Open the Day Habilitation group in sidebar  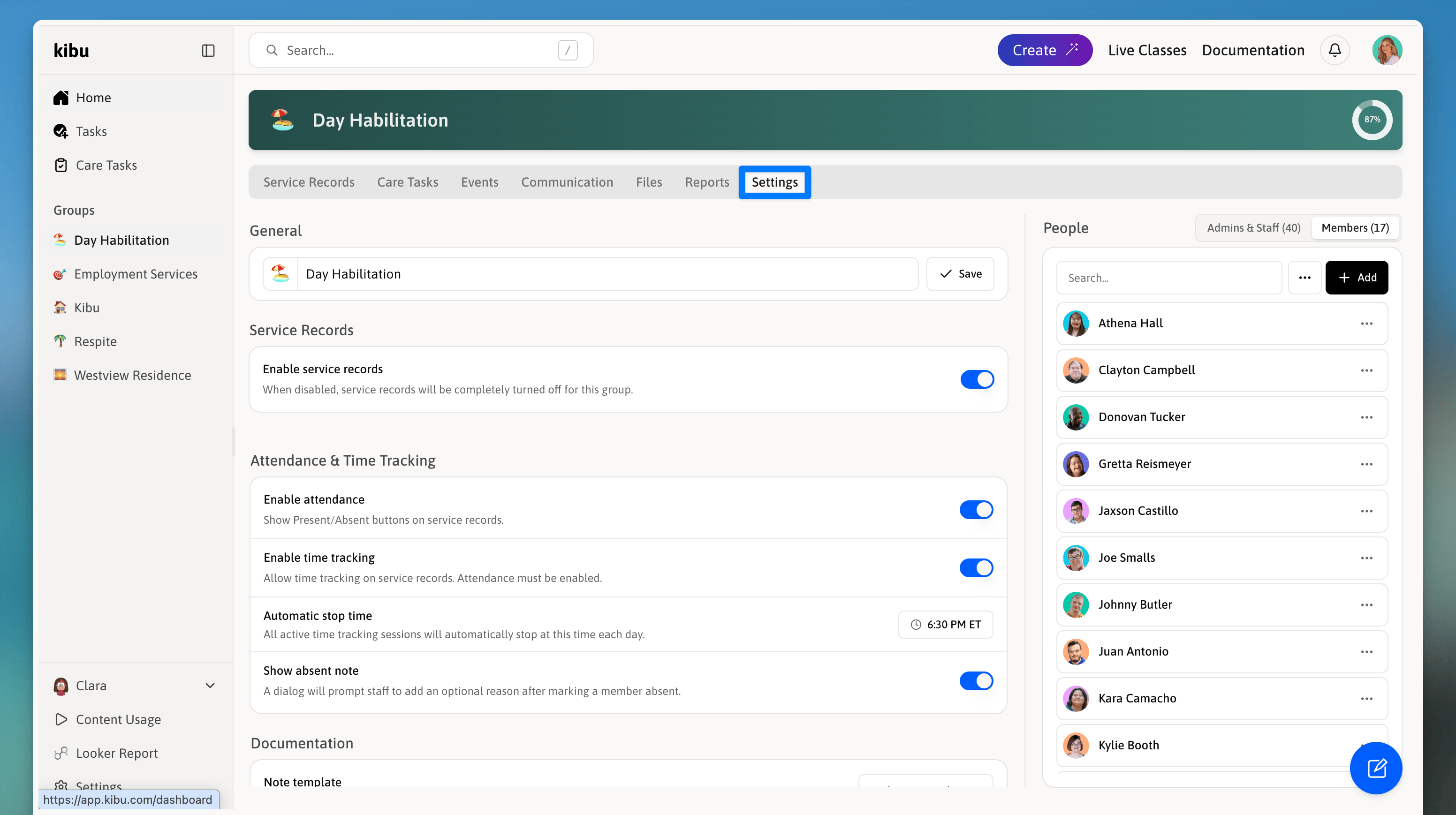121,240
